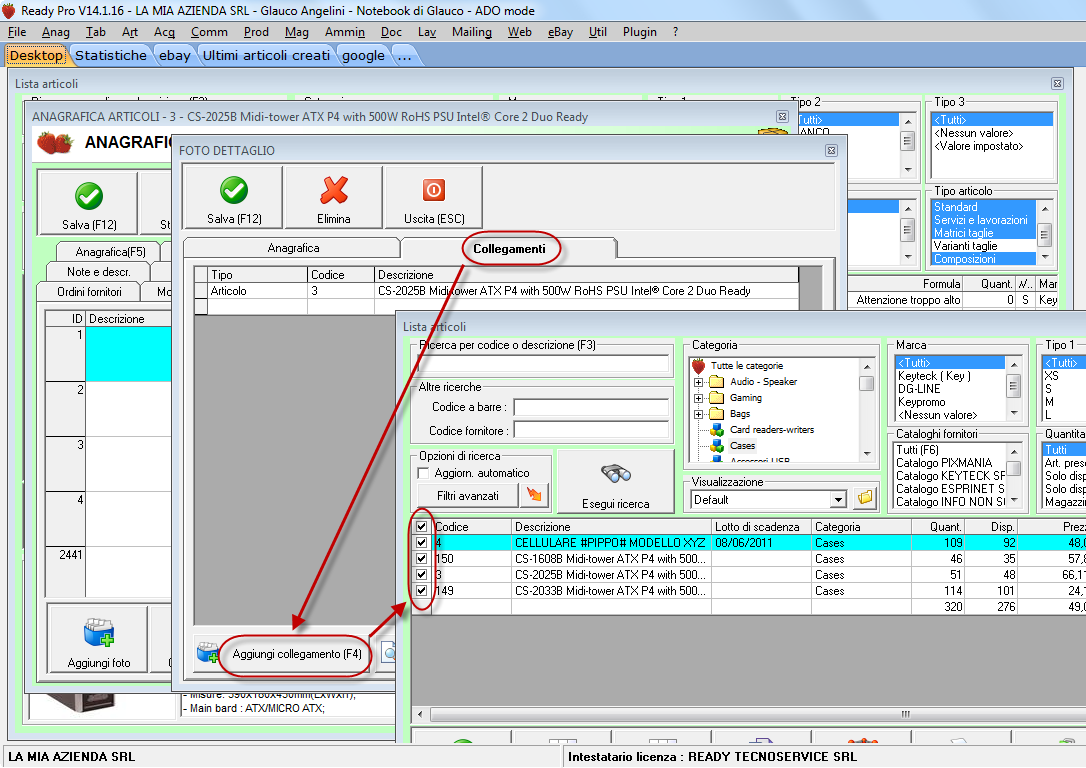Switch to Ultimi articoli creati tab
Viewport: 1086px width, 768px height.
pos(267,55)
